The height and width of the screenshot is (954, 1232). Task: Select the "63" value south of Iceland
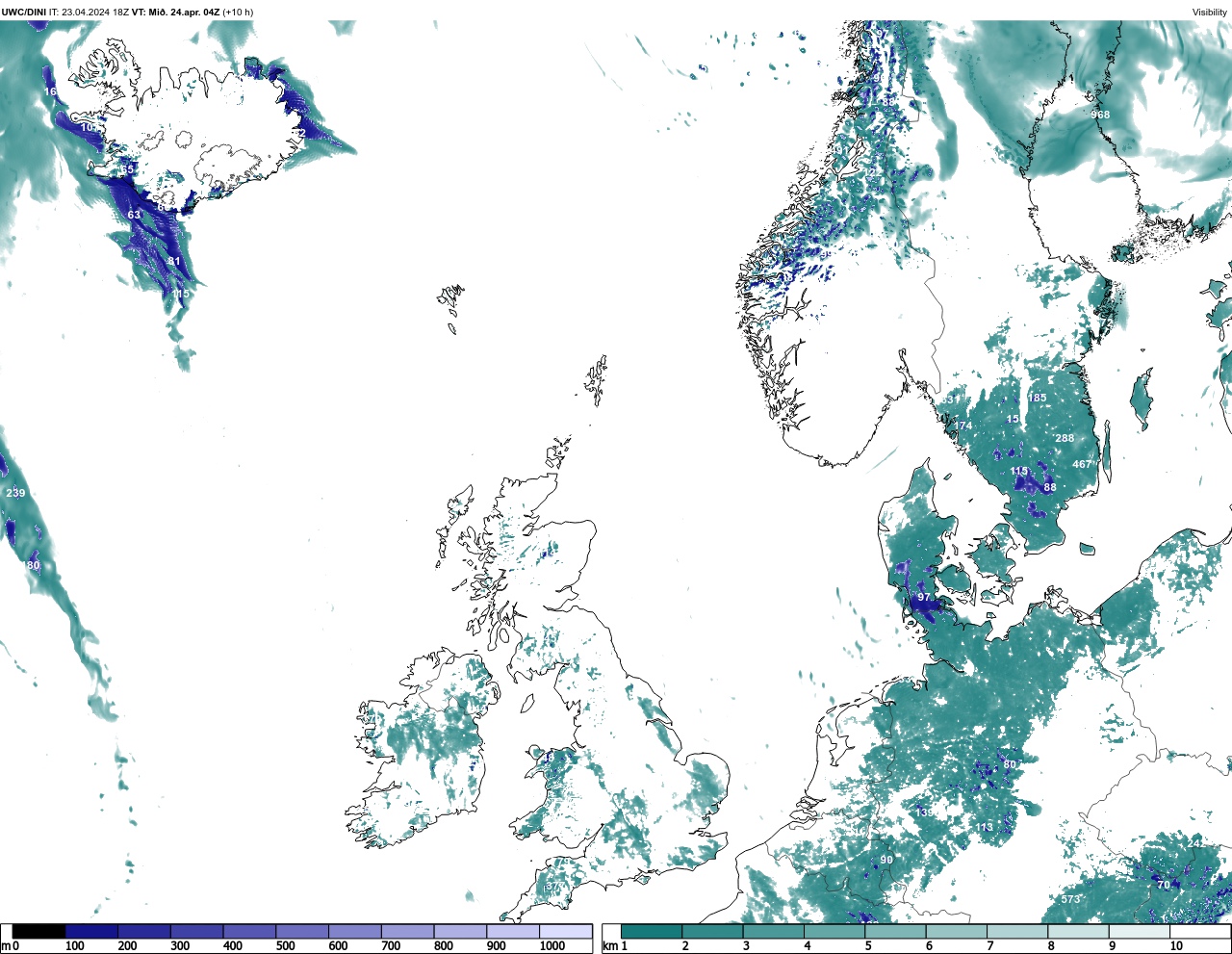click(x=134, y=215)
